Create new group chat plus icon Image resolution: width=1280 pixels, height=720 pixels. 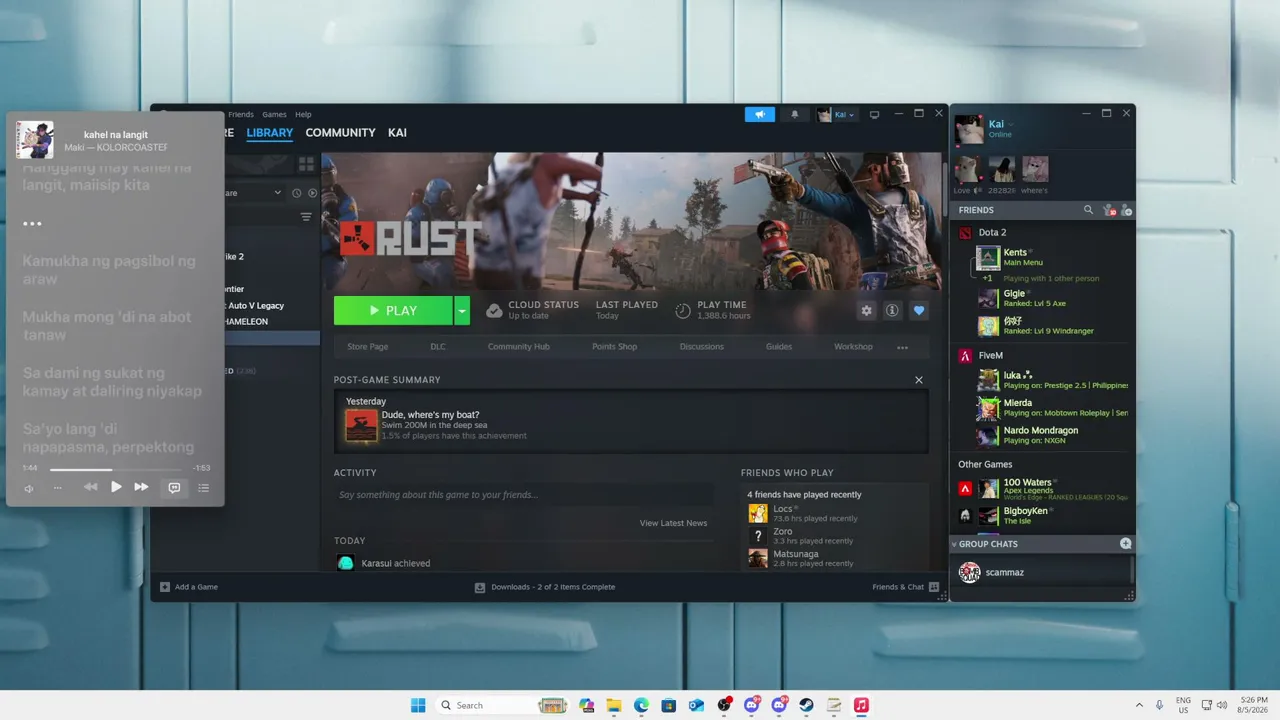pyautogui.click(x=1125, y=544)
